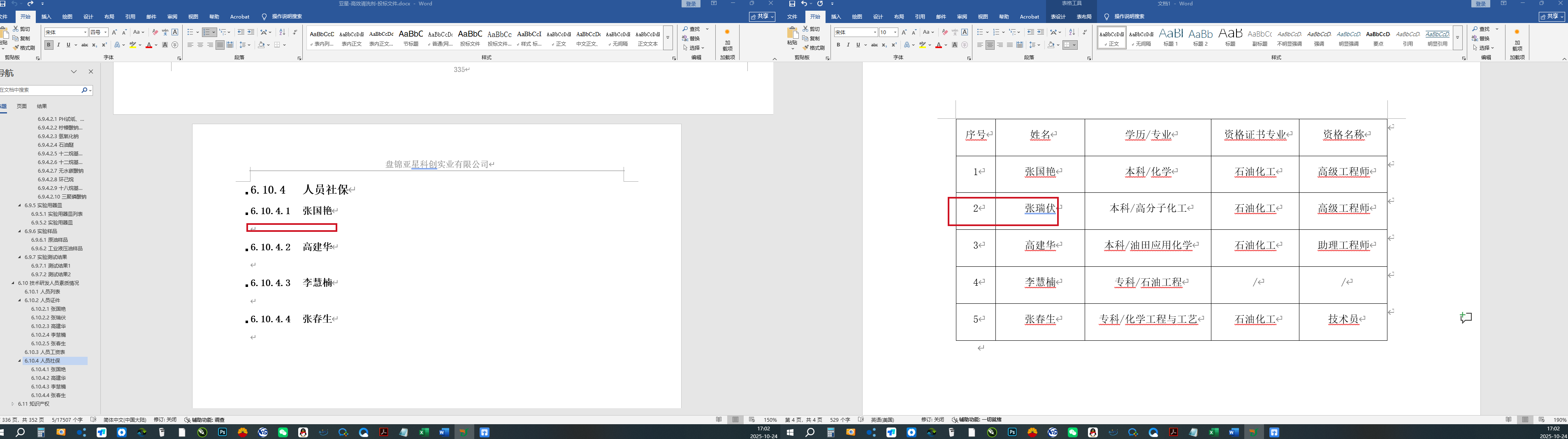Screen dimensions: 1568x439
Task: Go to 6.10.3 人员工资表 in navigation pane
Action: pos(44,352)
